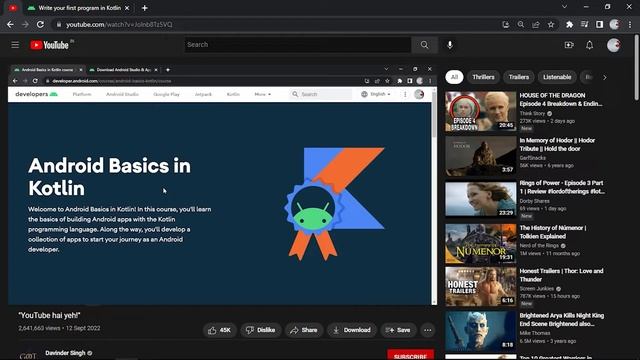
Task: Open the Chrome three-dot menu
Action: point(630,24)
